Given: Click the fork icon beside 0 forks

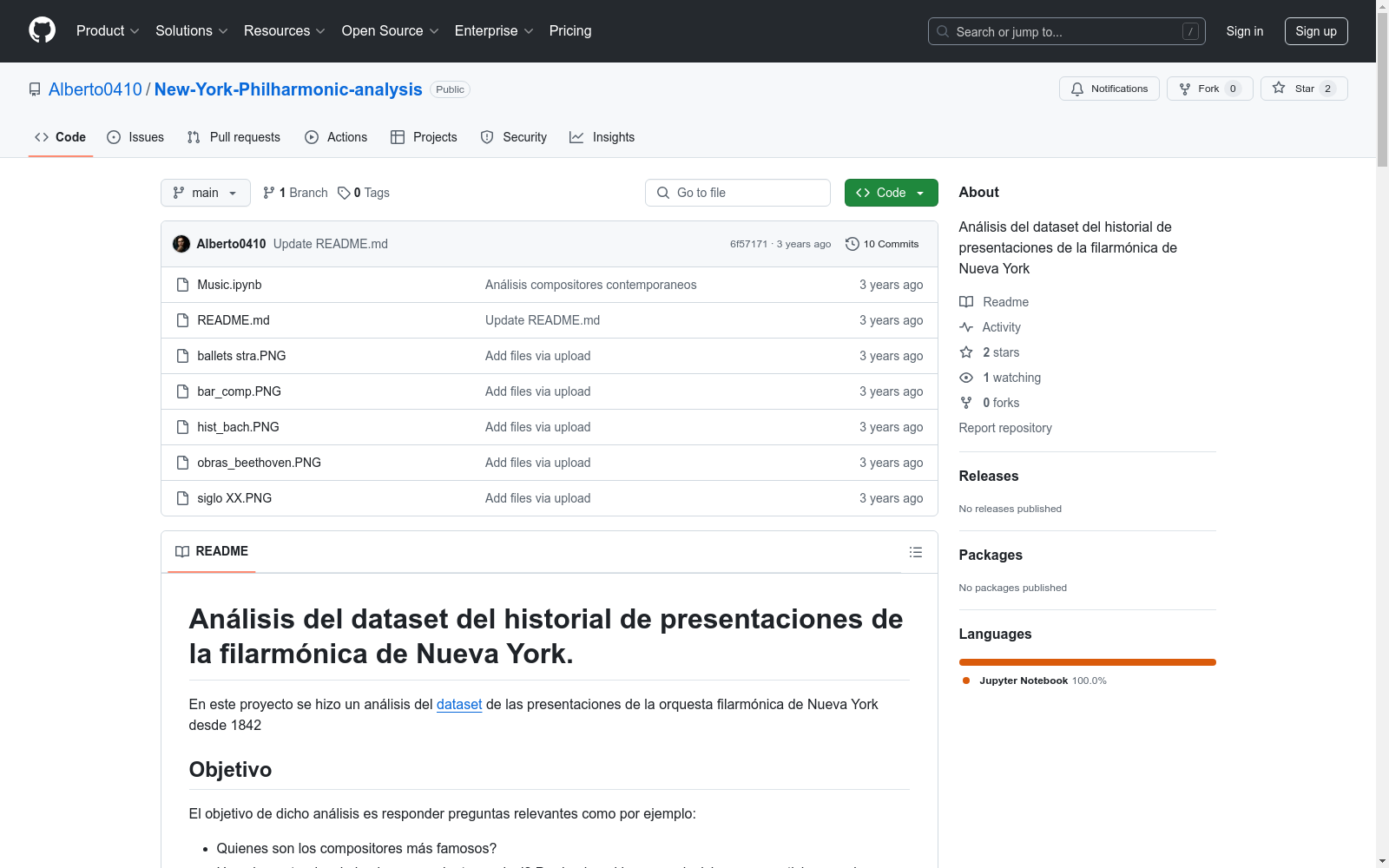Looking at the screenshot, I should [x=966, y=403].
